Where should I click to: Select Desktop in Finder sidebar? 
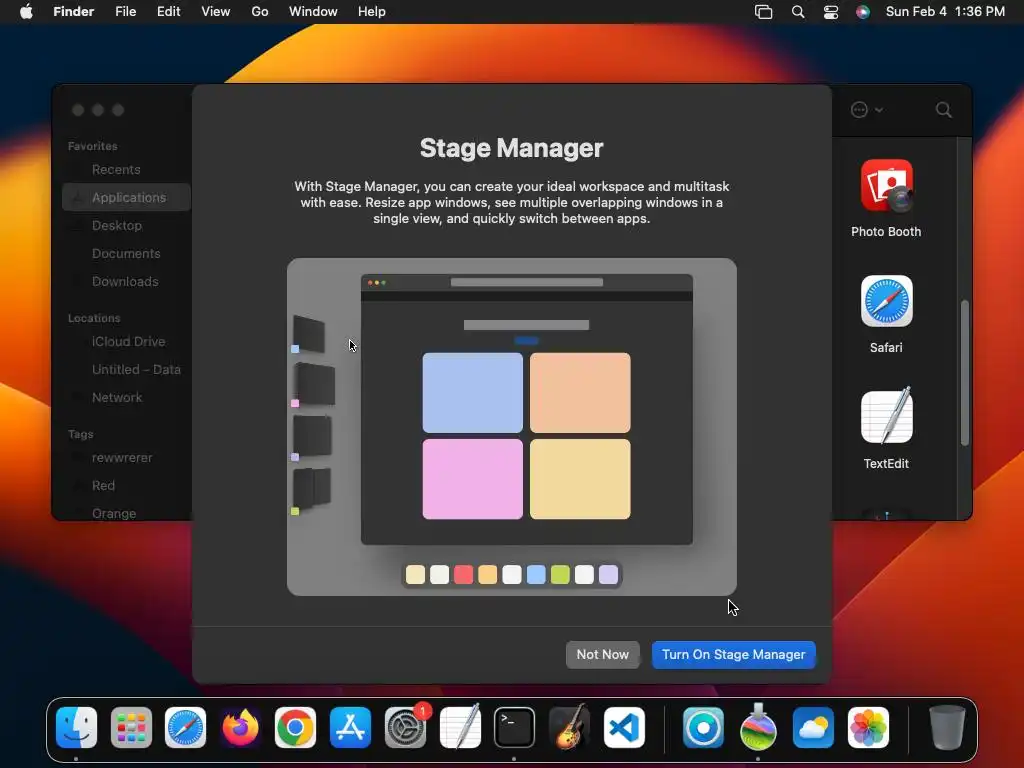pyautogui.click(x=117, y=225)
